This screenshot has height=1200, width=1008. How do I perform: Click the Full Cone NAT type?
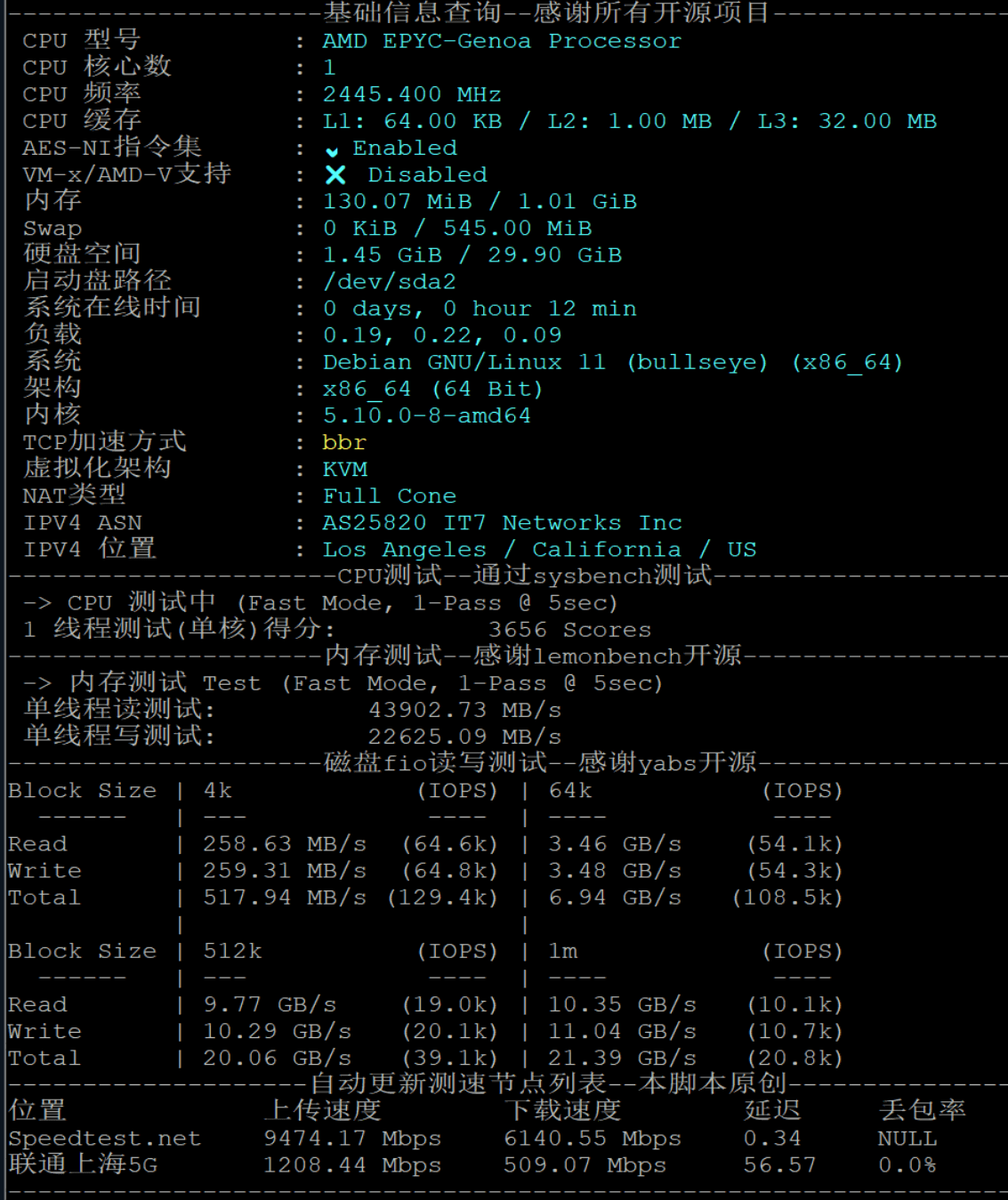point(390,496)
